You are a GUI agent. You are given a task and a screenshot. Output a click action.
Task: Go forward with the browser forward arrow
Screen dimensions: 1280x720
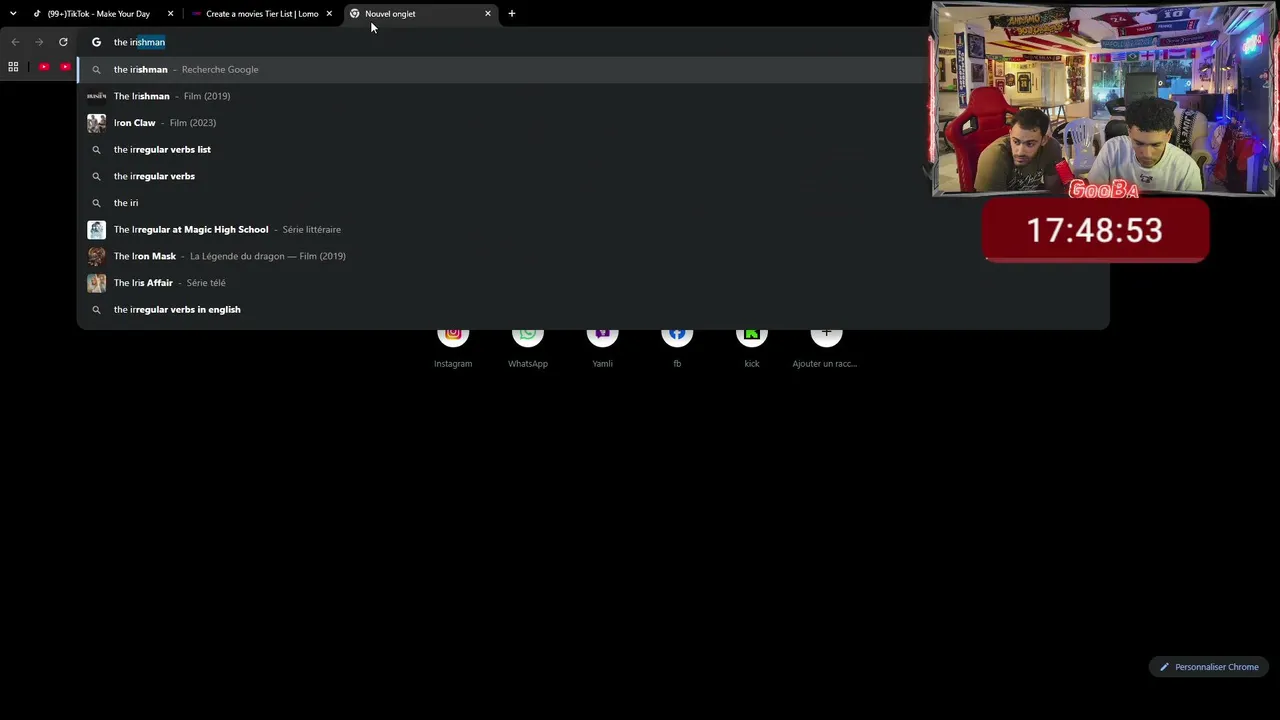(x=39, y=42)
